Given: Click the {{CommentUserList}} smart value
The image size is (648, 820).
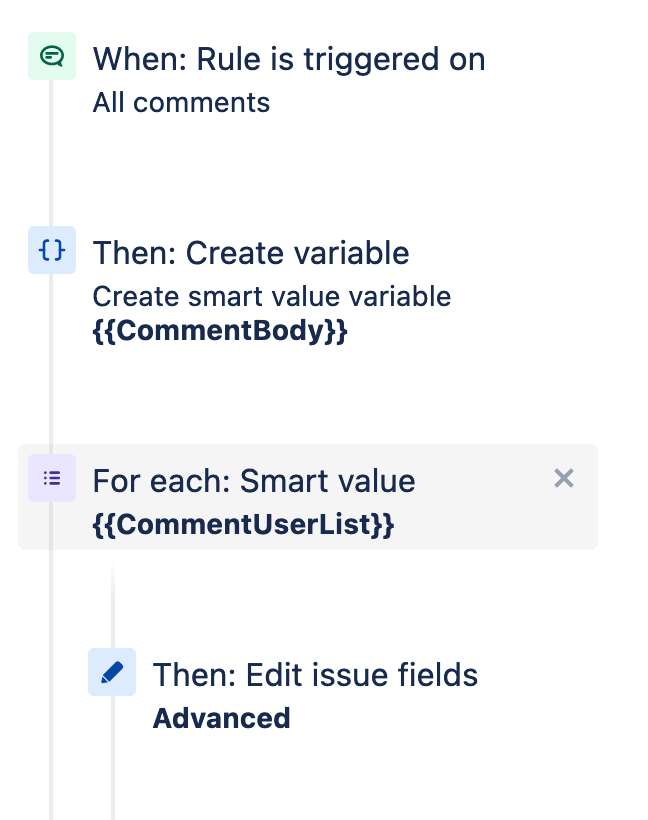Looking at the screenshot, I should (x=243, y=524).
